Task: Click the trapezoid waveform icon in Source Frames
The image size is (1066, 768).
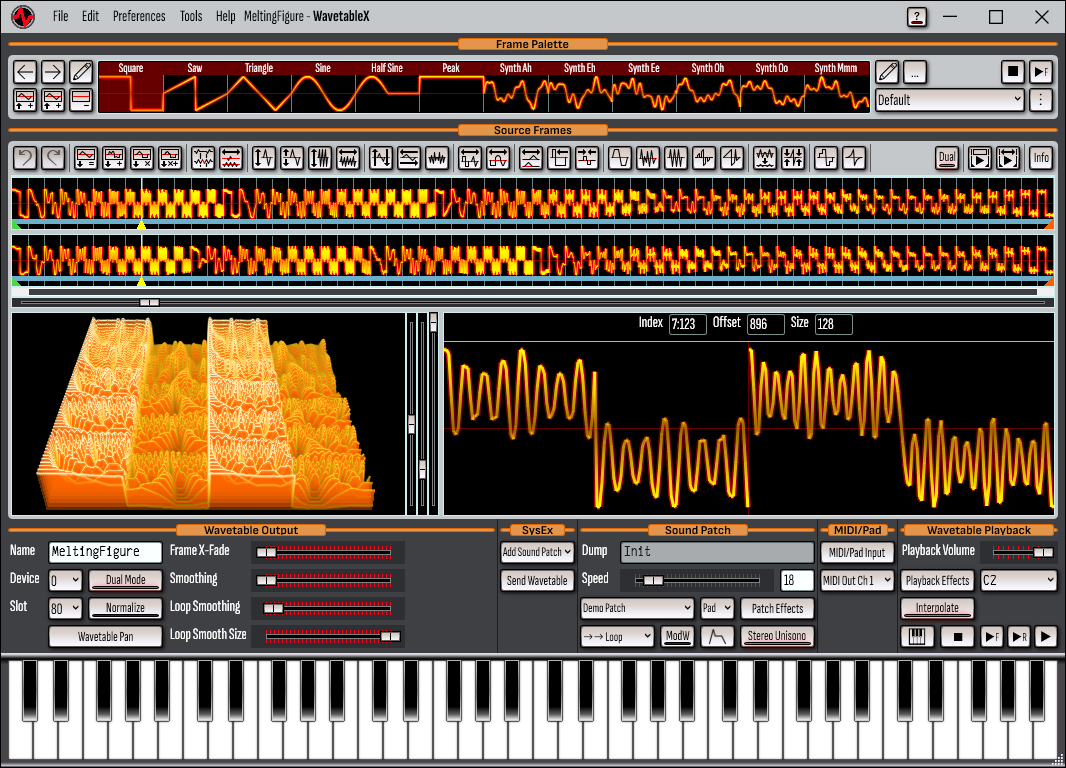Action: coord(619,158)
